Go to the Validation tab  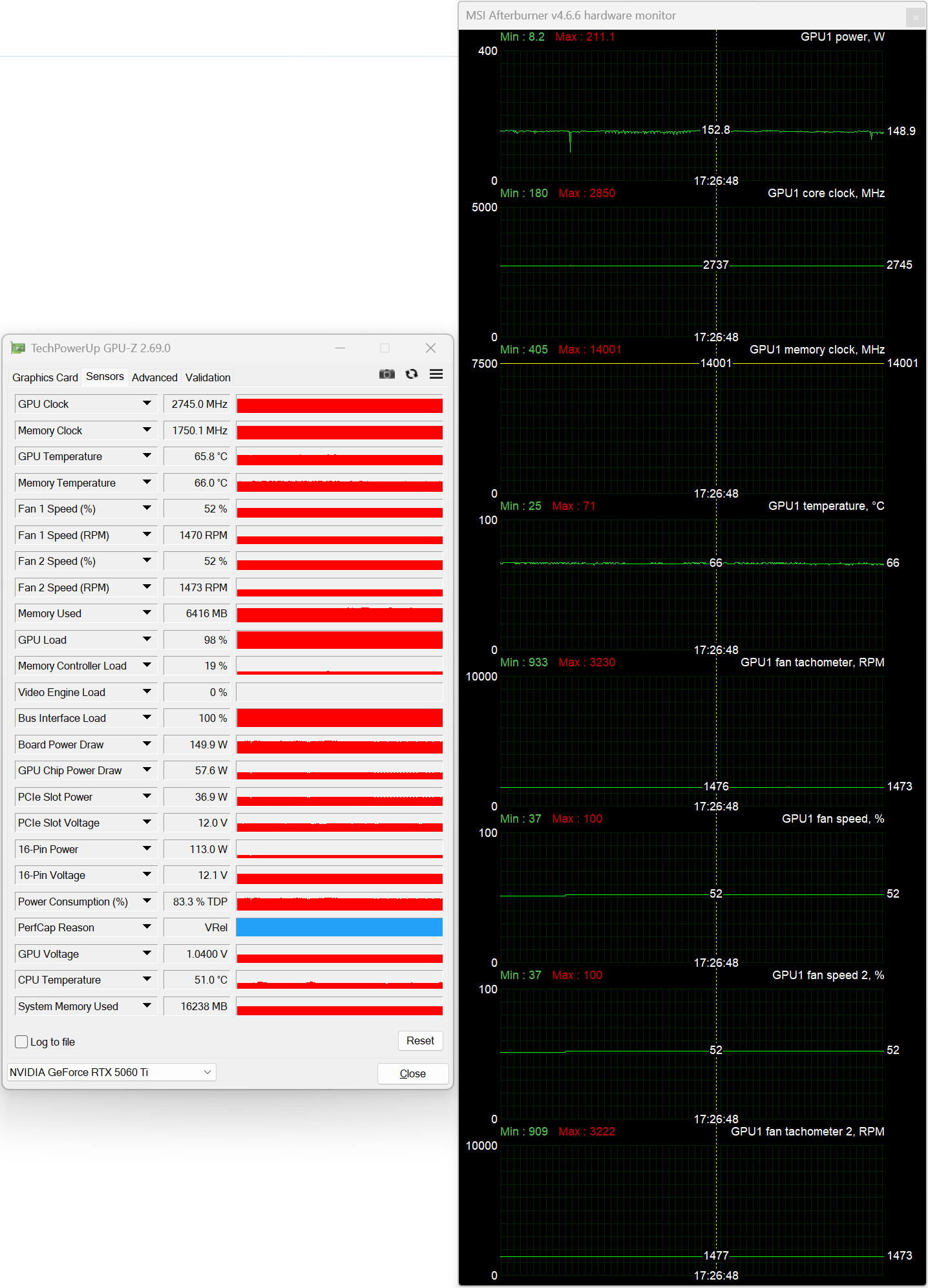point(207,377)
